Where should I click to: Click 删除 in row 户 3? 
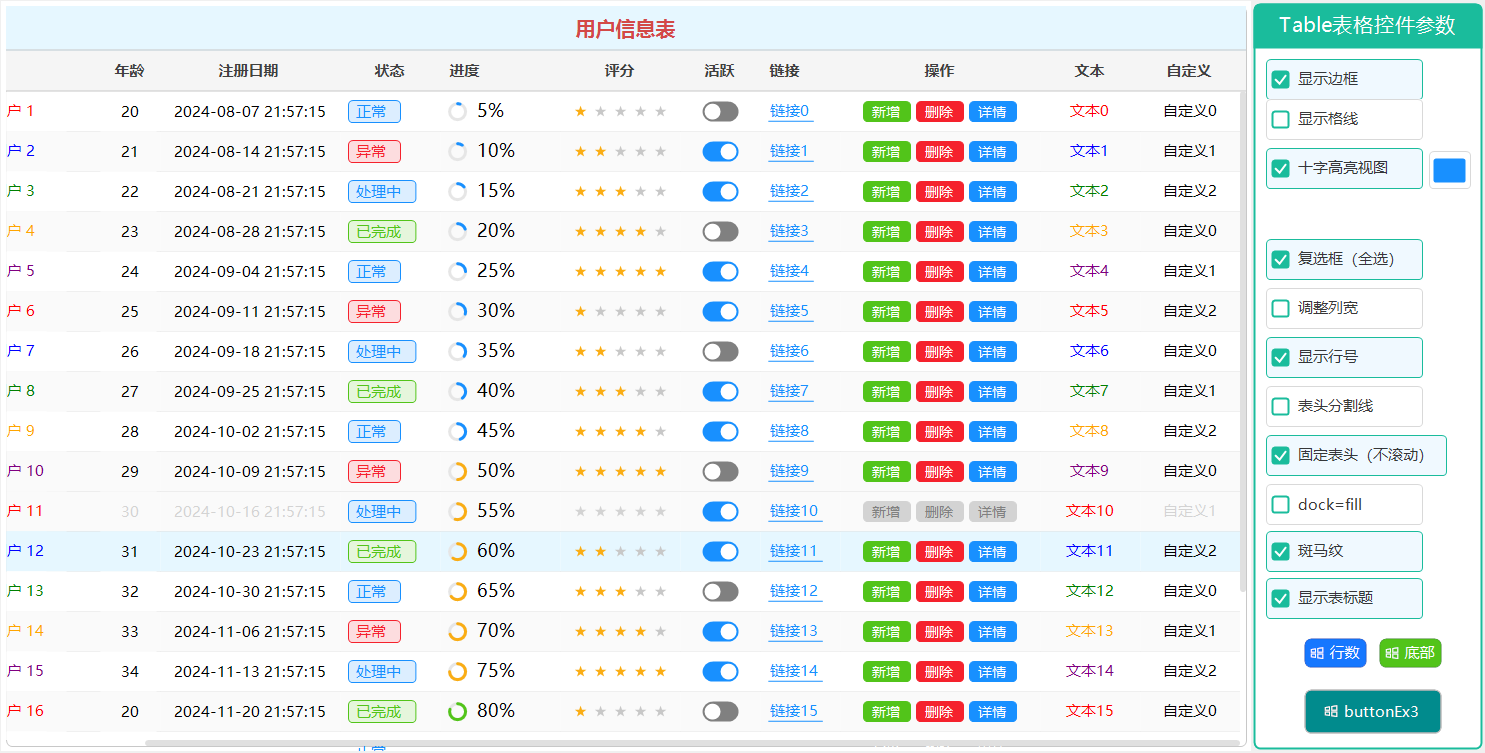(x=939, y=191)
